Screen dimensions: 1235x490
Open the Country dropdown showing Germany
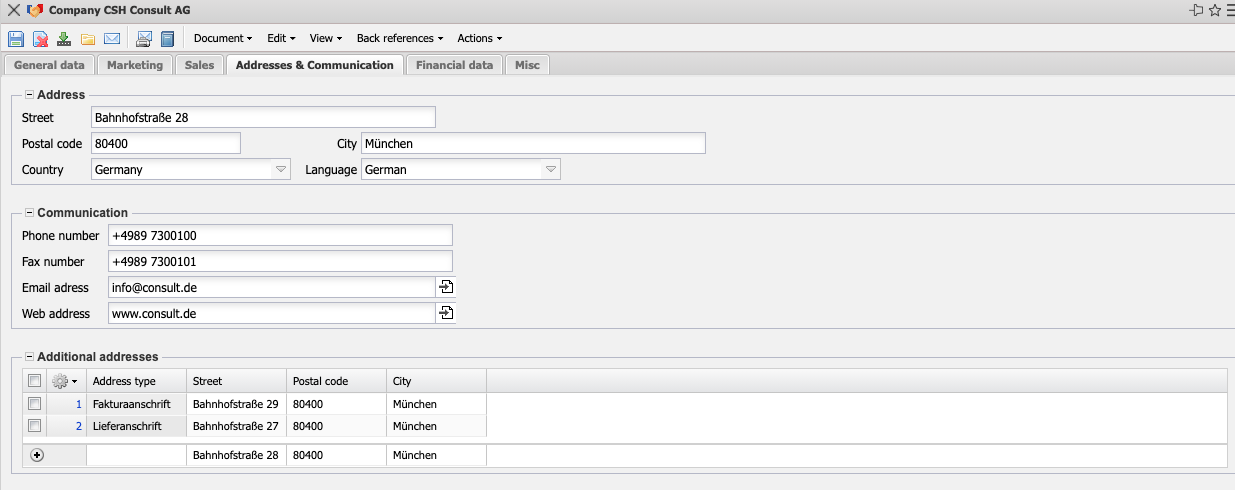pos(281,170)
